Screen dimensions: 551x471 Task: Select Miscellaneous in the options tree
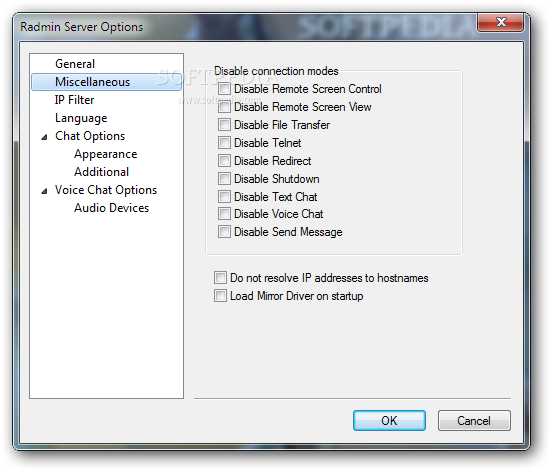[92, 82]
